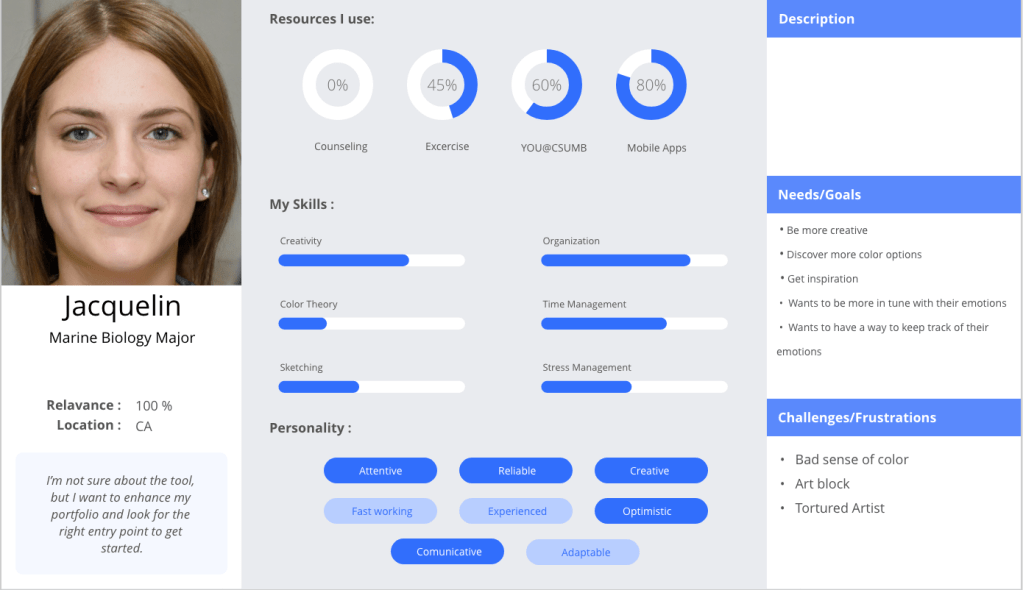Select the Needs/Goals section header
This screenshot has height=590, width=1023.
893,195
